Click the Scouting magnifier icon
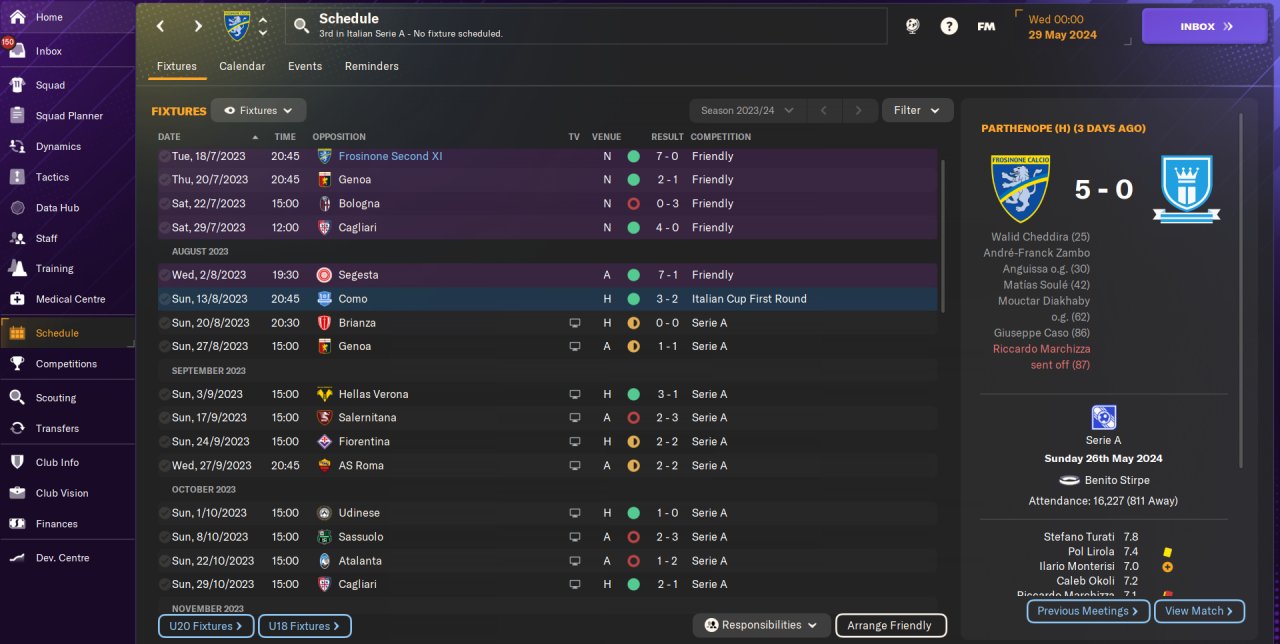This screenshot has width=1280, height=644. point(17,397)
